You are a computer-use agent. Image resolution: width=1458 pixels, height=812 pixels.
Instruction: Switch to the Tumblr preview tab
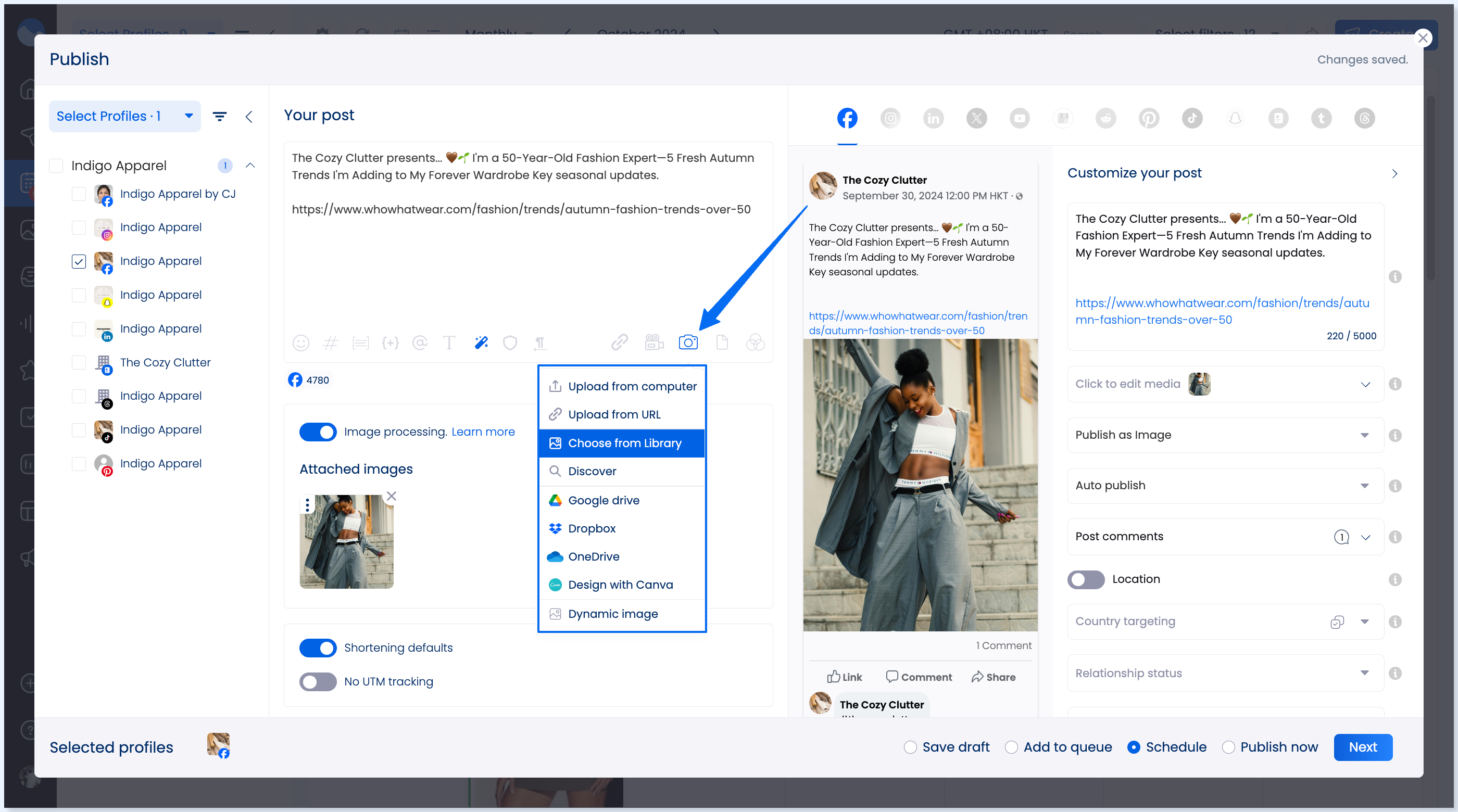coord(1321,118)
